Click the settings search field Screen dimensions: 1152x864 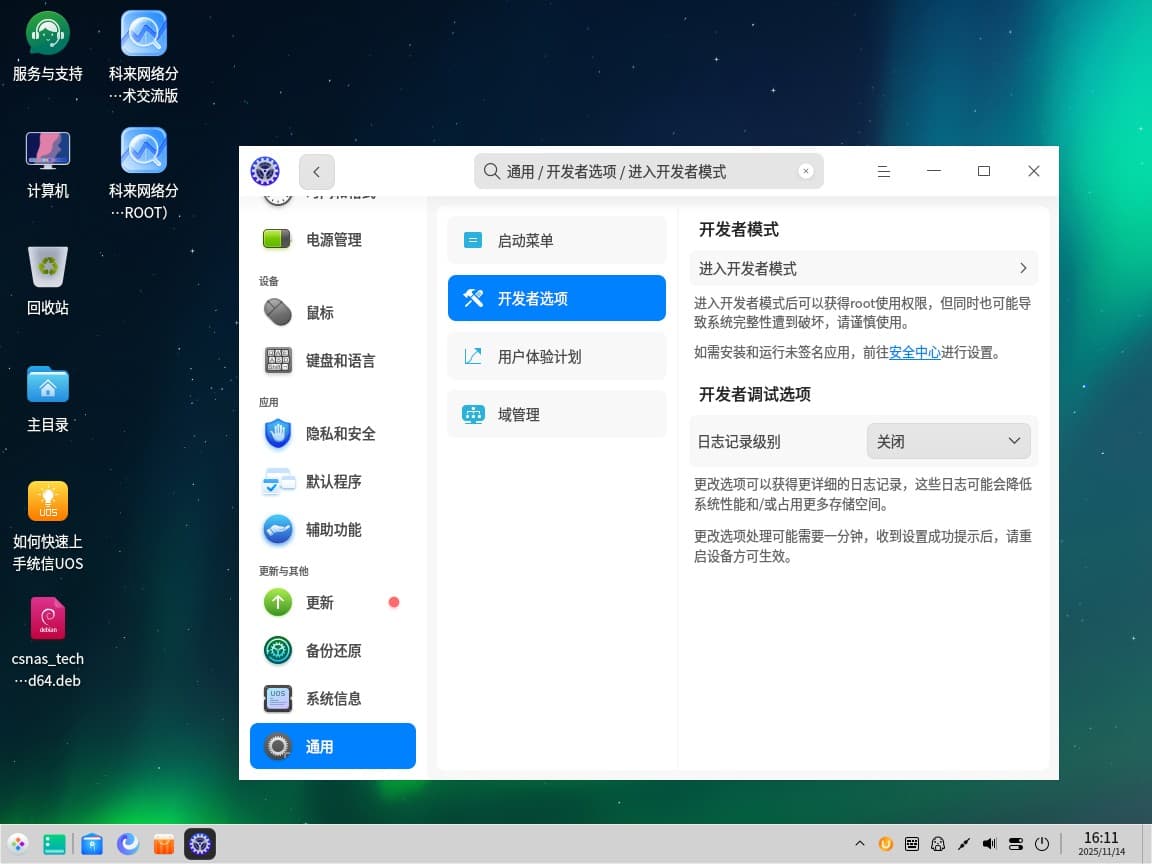click(x=640, y=172)
